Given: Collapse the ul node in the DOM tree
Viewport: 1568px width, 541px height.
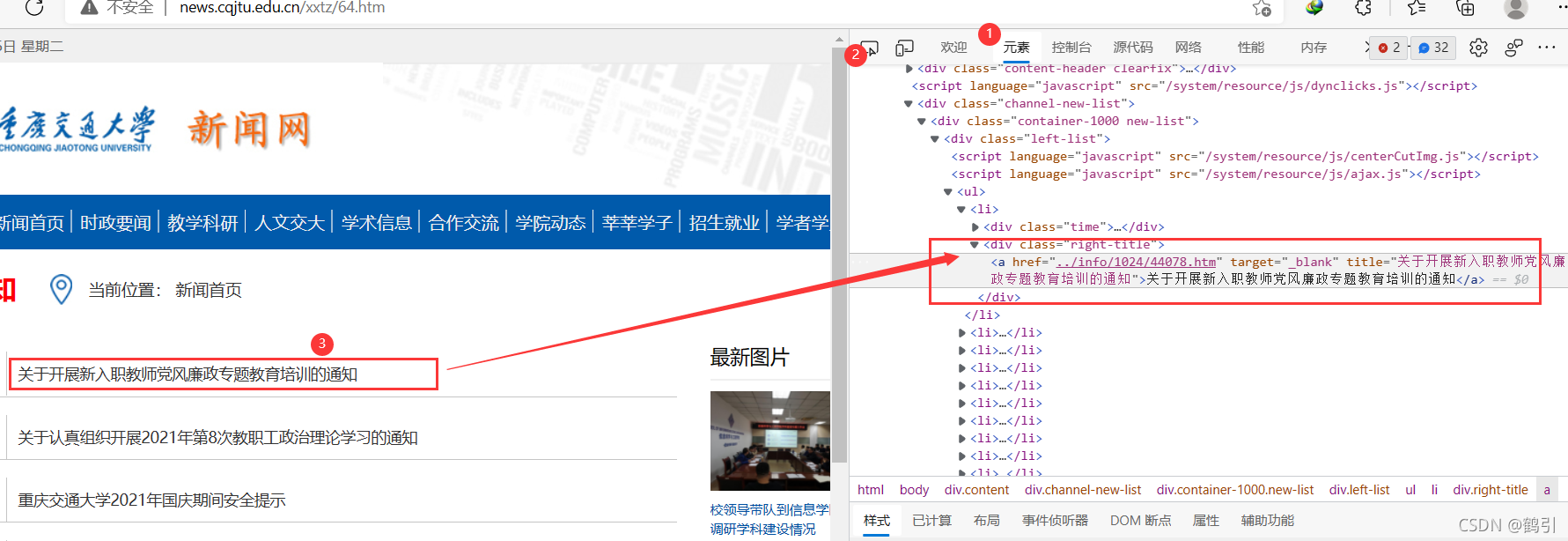Looking at the screenshot, I should [948, 191].
